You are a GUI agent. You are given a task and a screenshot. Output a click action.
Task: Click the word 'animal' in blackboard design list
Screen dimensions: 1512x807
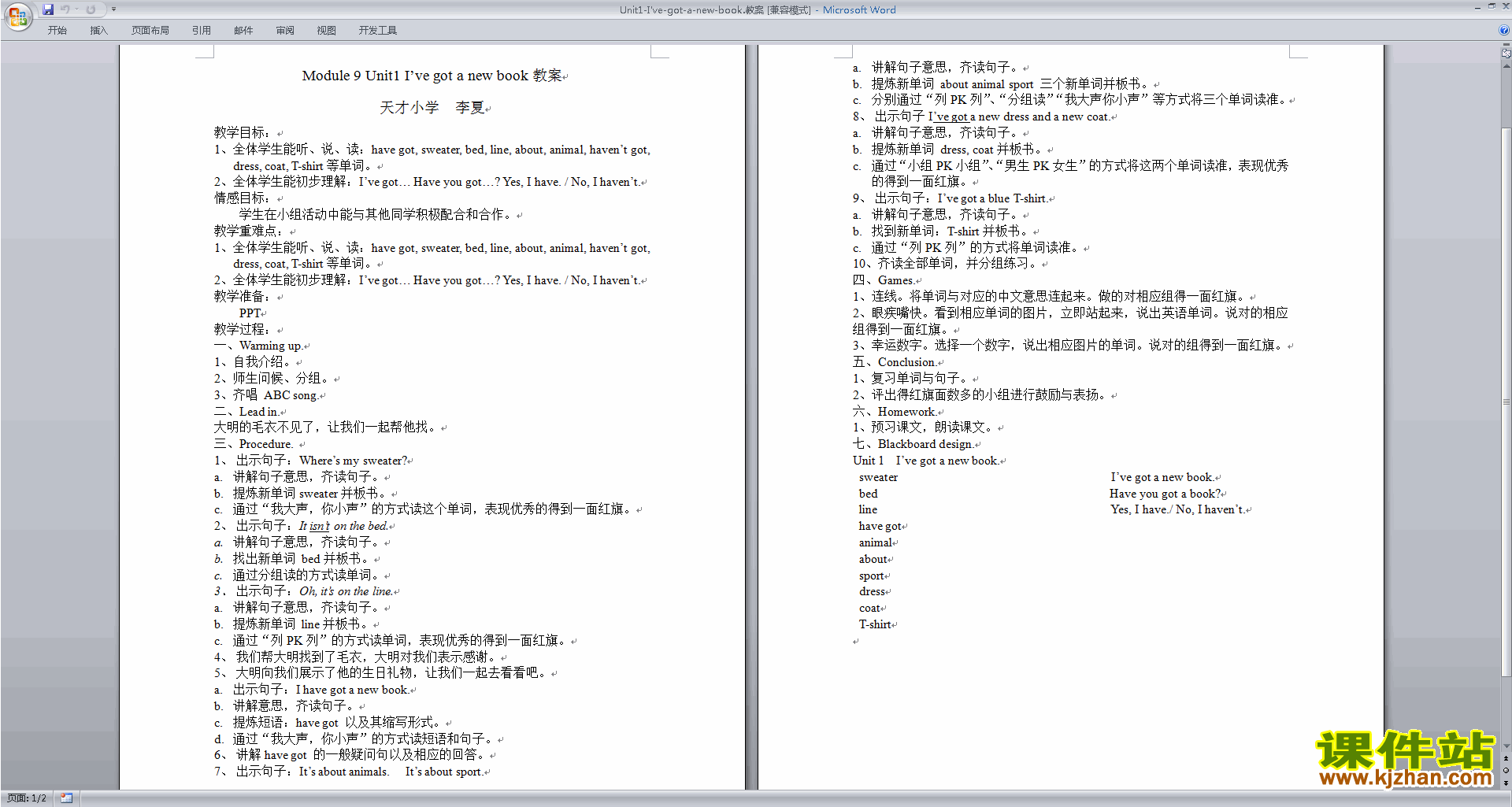pos(876,542)
